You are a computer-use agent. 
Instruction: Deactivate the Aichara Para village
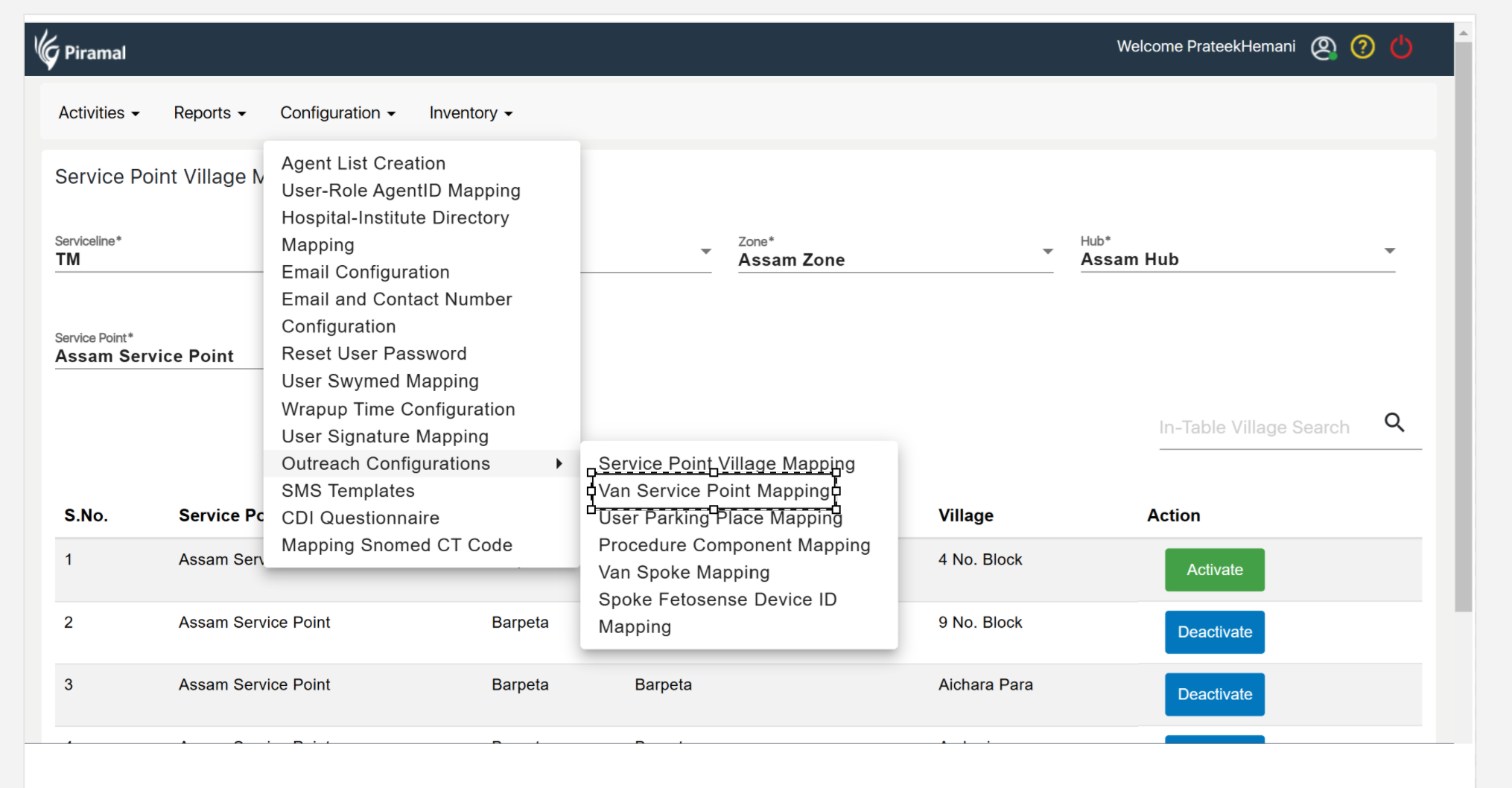tap(1215, 695)
